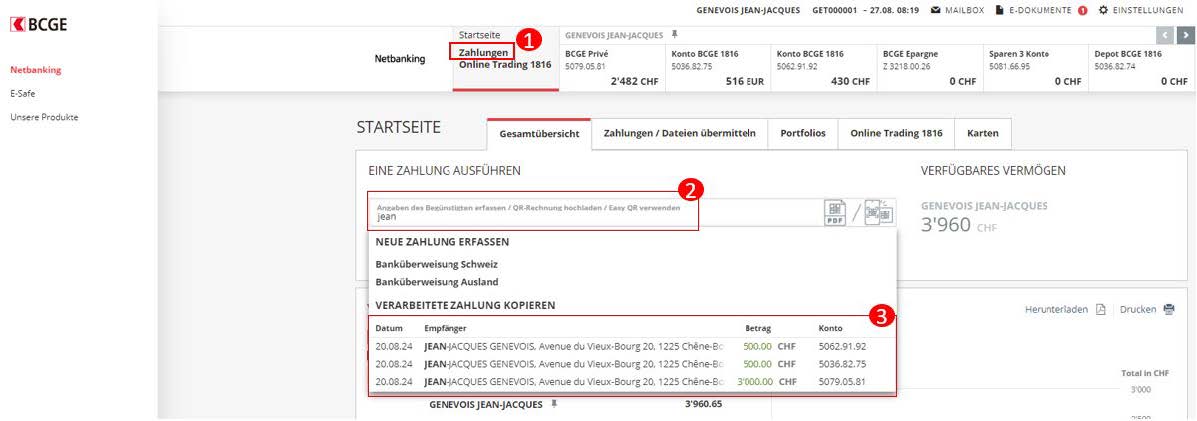The width and height of the screenshot is (1197, 421).
Task: Copy payment from account 5036.82.75
Action: click(632, 364)
